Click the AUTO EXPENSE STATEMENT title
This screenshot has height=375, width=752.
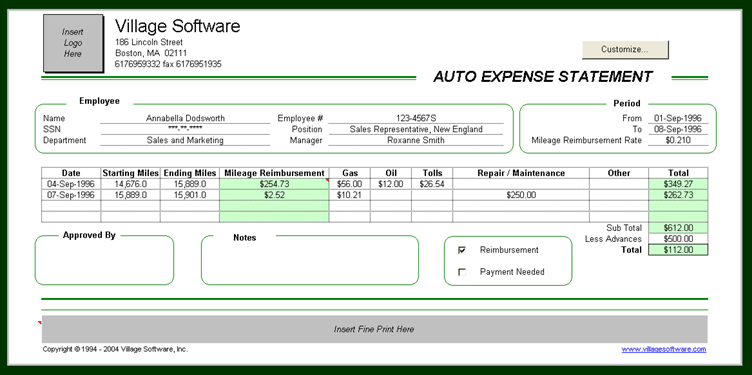coord(543,77)
